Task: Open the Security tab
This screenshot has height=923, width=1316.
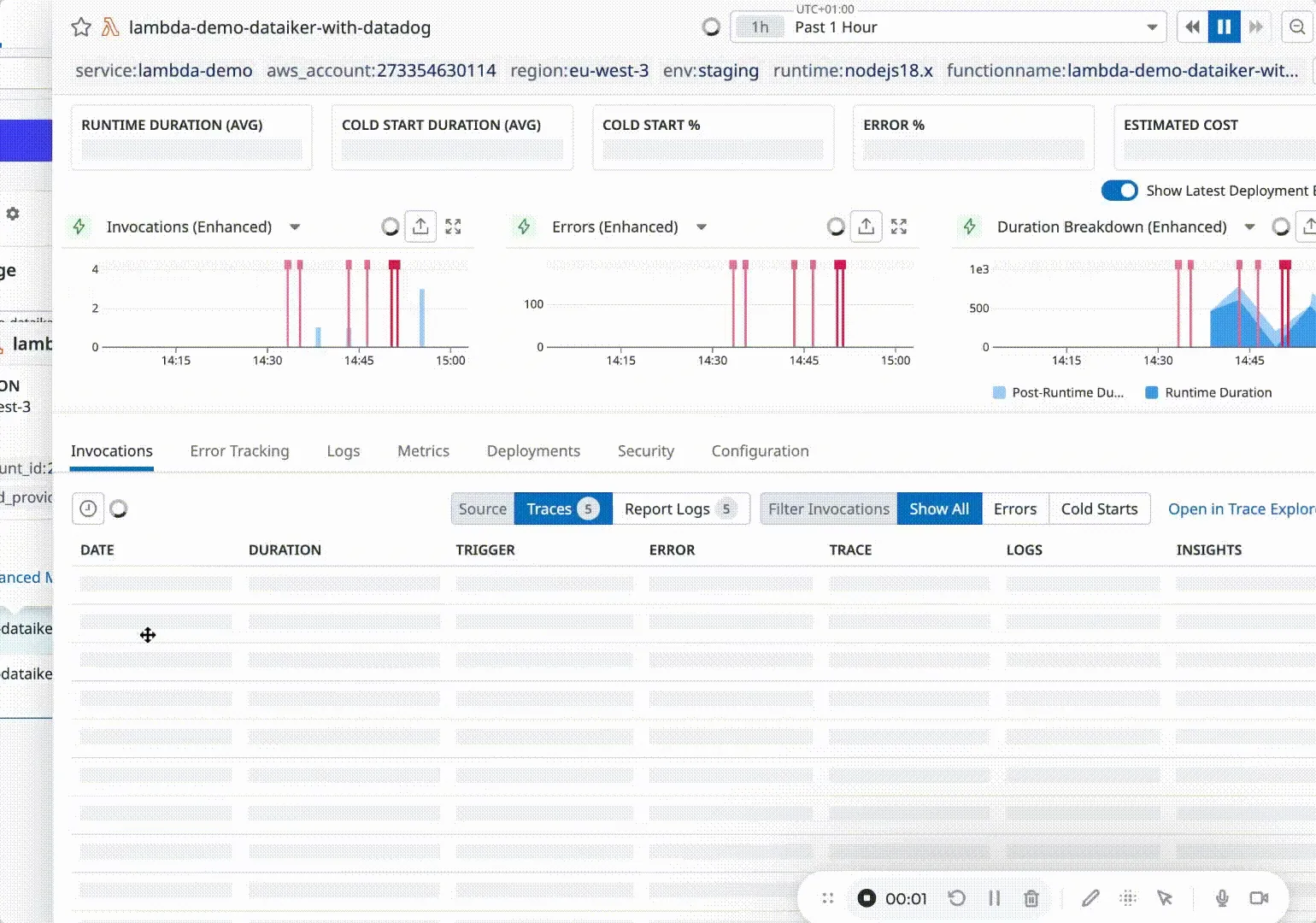Action: click(x=645, y=450)
